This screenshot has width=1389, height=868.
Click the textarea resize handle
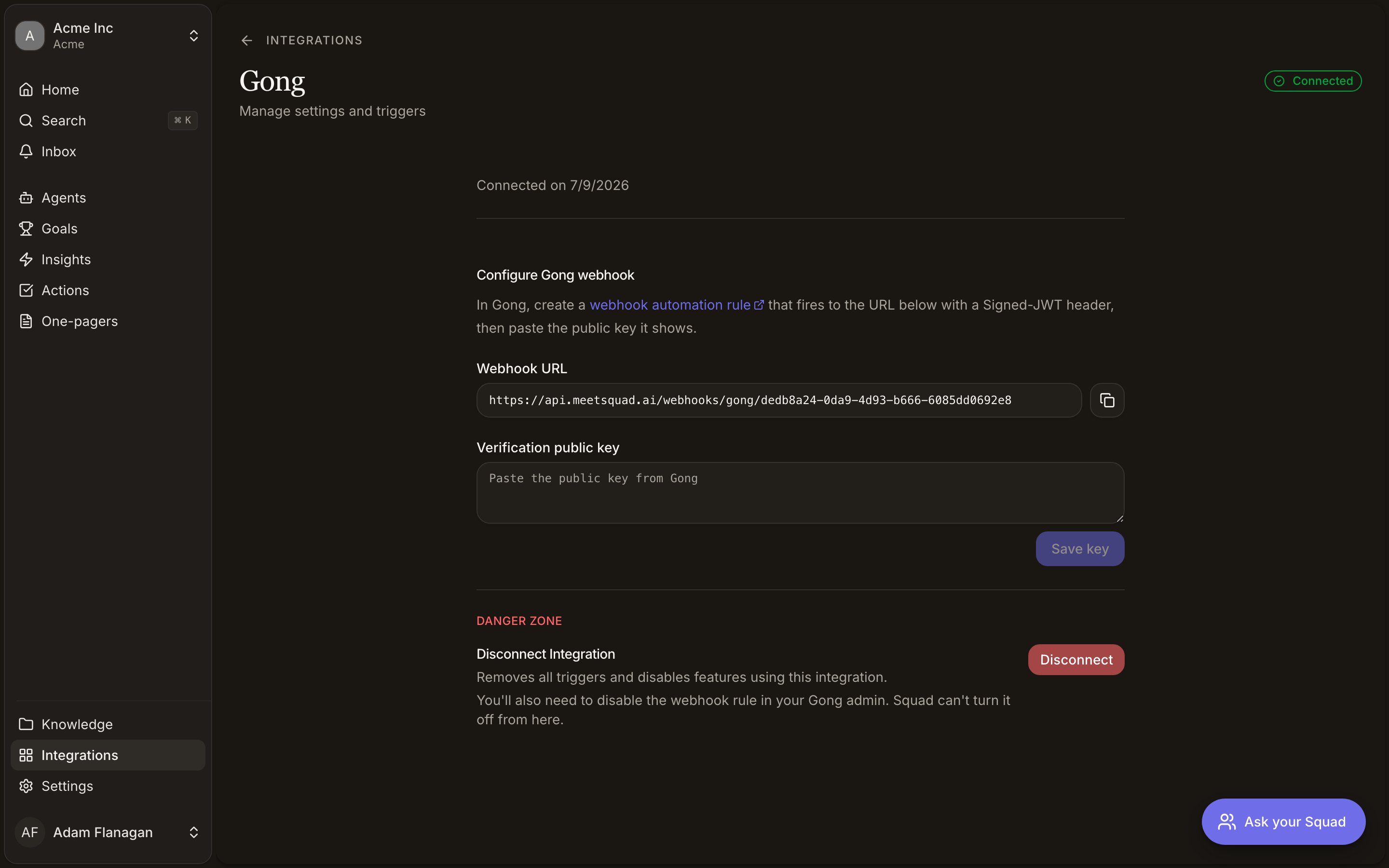pos(1119,518)
